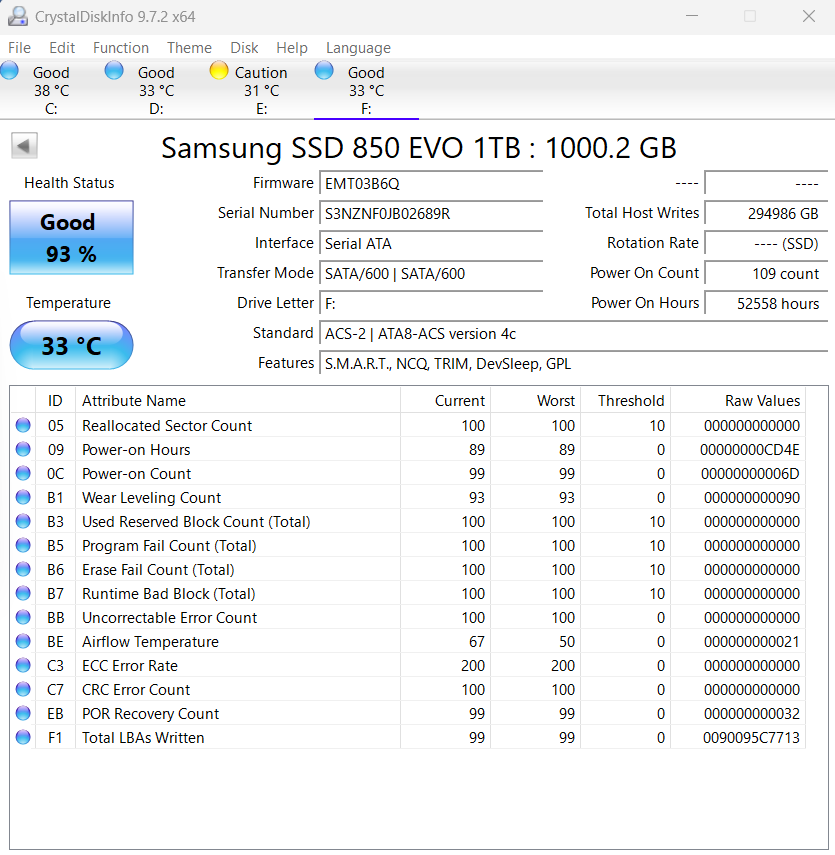This screenshot has width=835, height=855.
Task: Click status orb of Uncorrectable Error Count row
Action: point(23,617)
